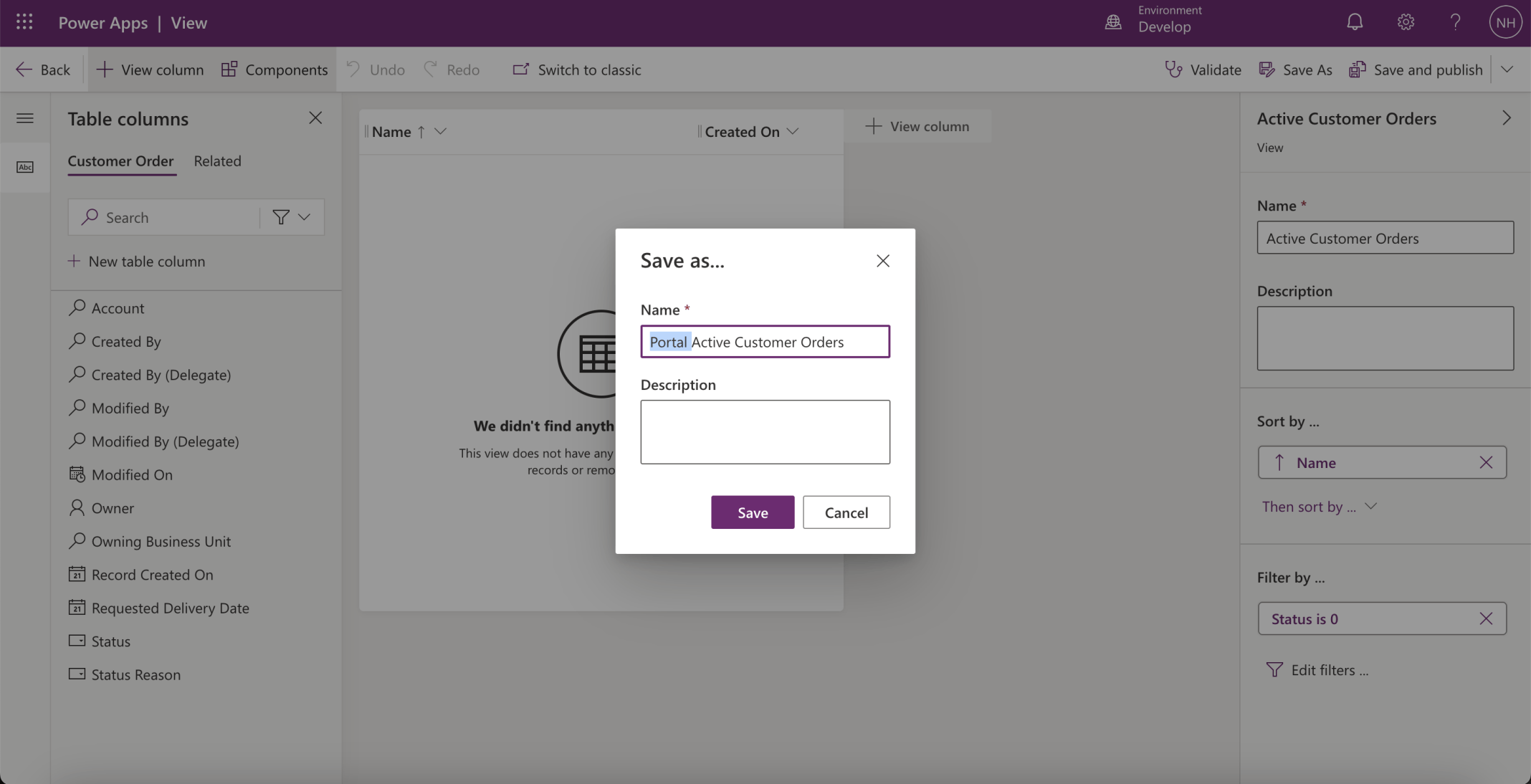Click the hamburger menu icon in left rail
This screenshot has width=1531, height=784.
tap(25, 118)
